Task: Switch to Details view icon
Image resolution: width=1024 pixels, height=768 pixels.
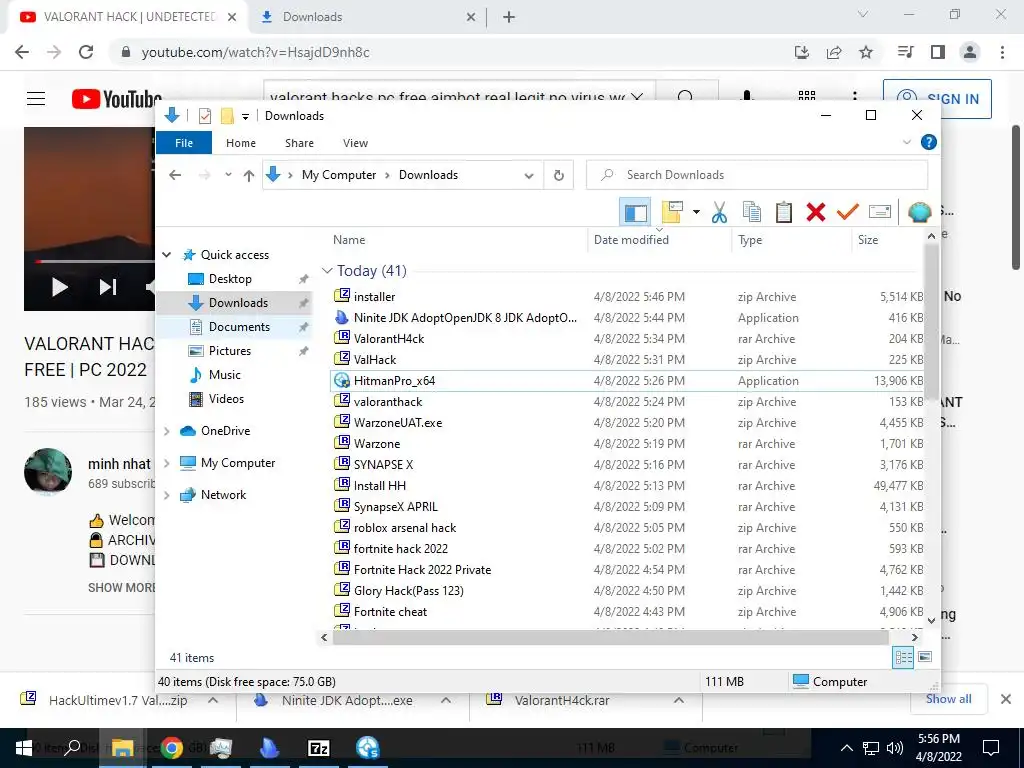Action: coord(903,658)
